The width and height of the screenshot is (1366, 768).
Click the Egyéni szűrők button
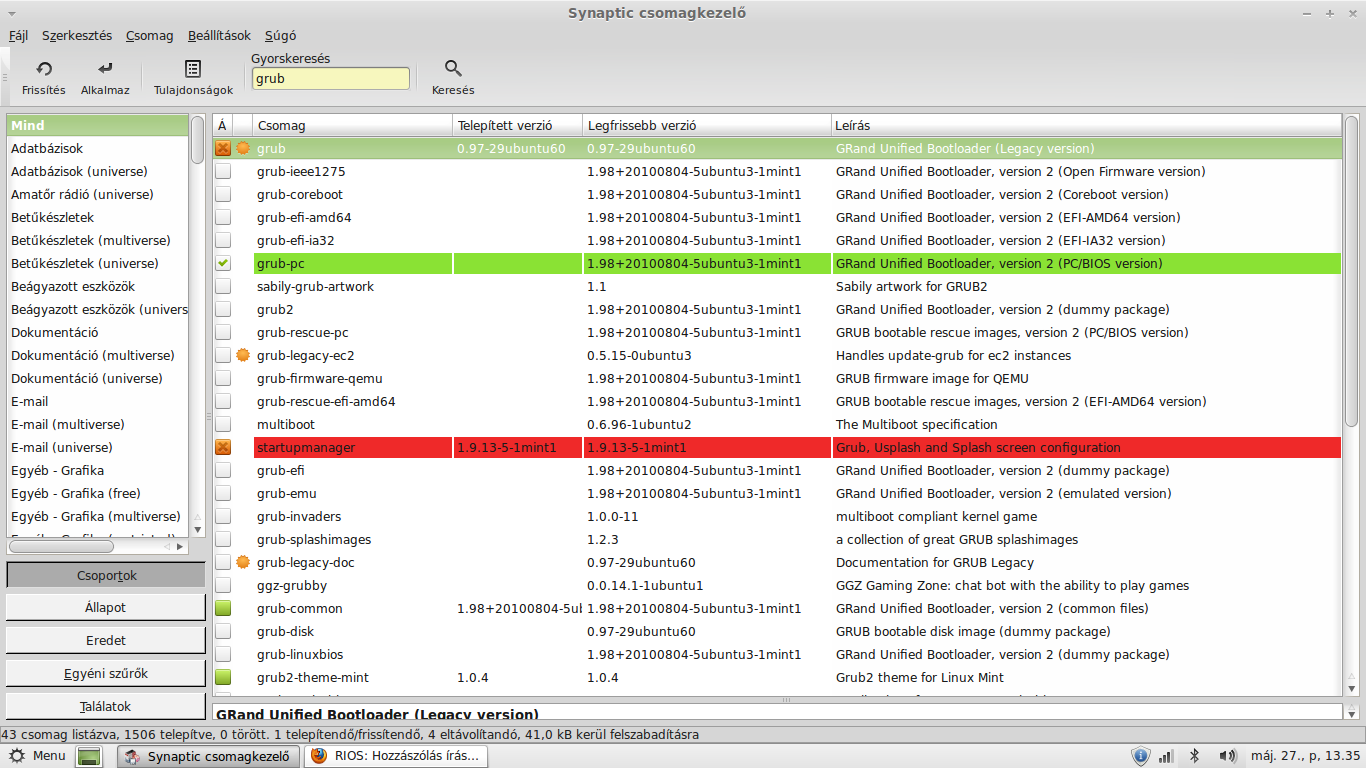106,673
